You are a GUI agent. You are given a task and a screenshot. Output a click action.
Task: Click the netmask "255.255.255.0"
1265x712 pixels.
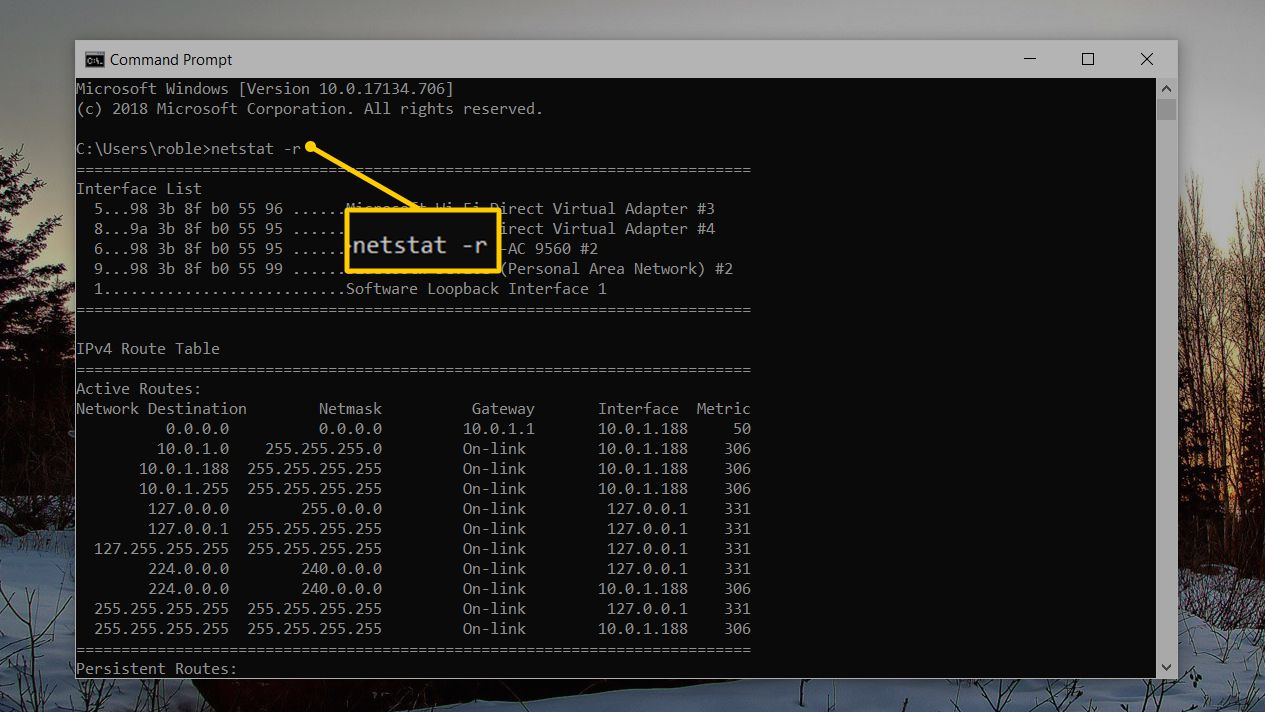click(323, 449)
